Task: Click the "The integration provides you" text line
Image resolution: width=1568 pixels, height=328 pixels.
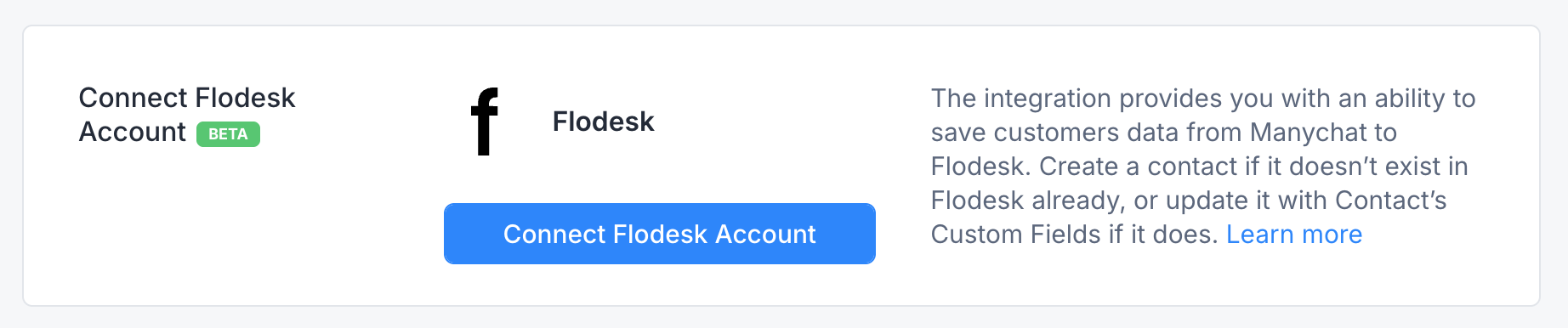Action: click(x=1202, y=99)
